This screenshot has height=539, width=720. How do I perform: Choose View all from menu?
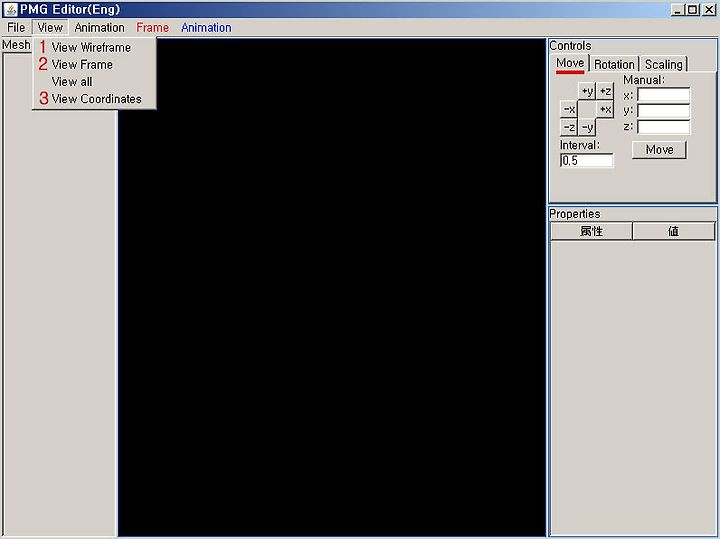(x=94, y=82)
